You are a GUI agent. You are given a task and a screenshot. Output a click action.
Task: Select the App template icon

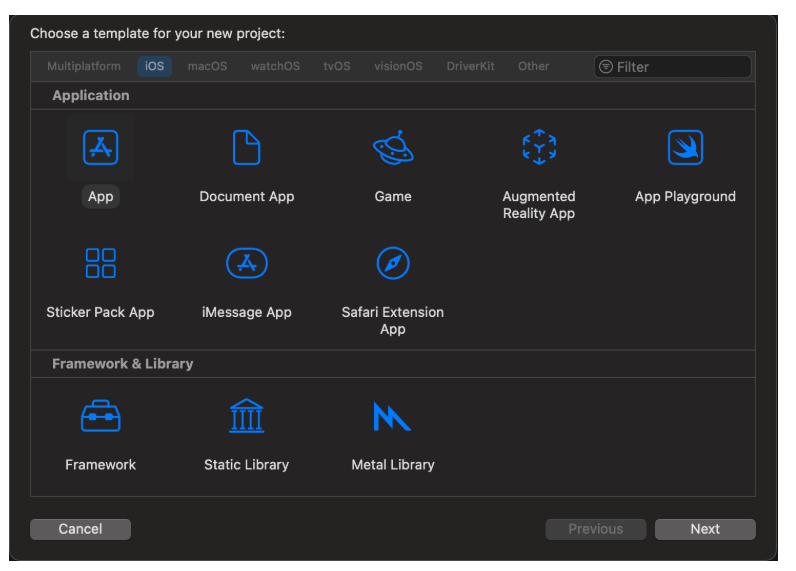coord(100,148)
